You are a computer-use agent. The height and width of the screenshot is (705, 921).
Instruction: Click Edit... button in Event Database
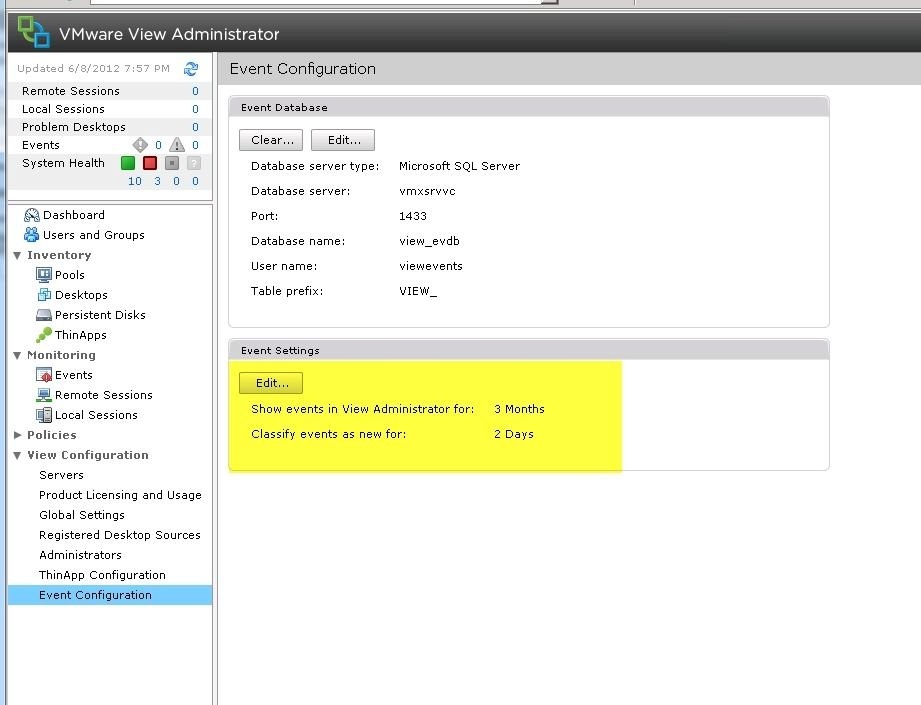(x=343, y=140)
